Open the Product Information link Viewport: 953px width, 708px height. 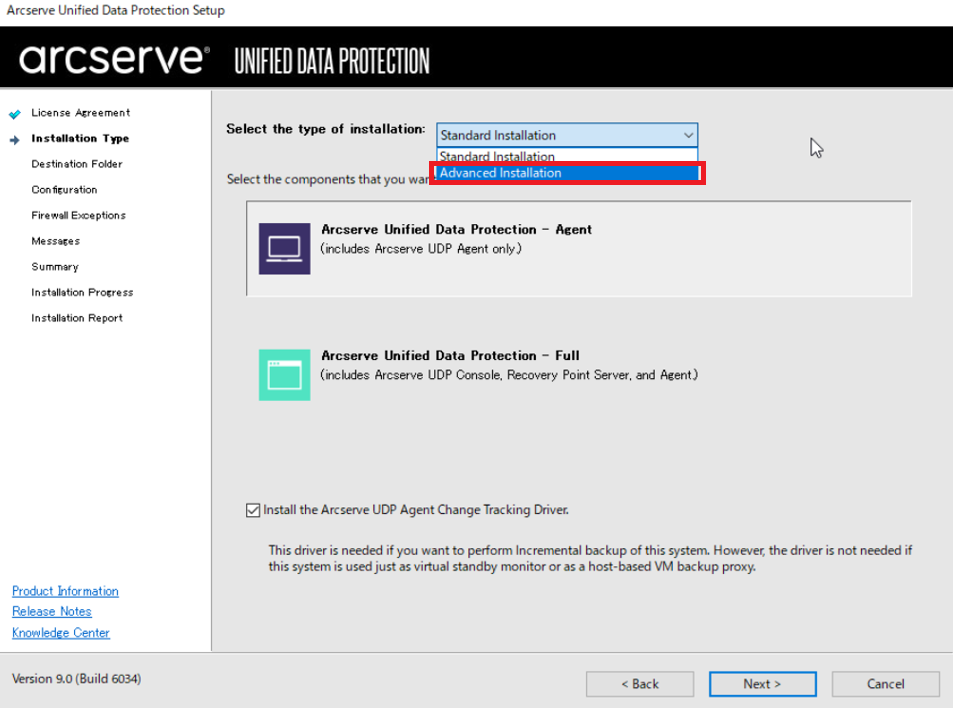click(66, 591)
